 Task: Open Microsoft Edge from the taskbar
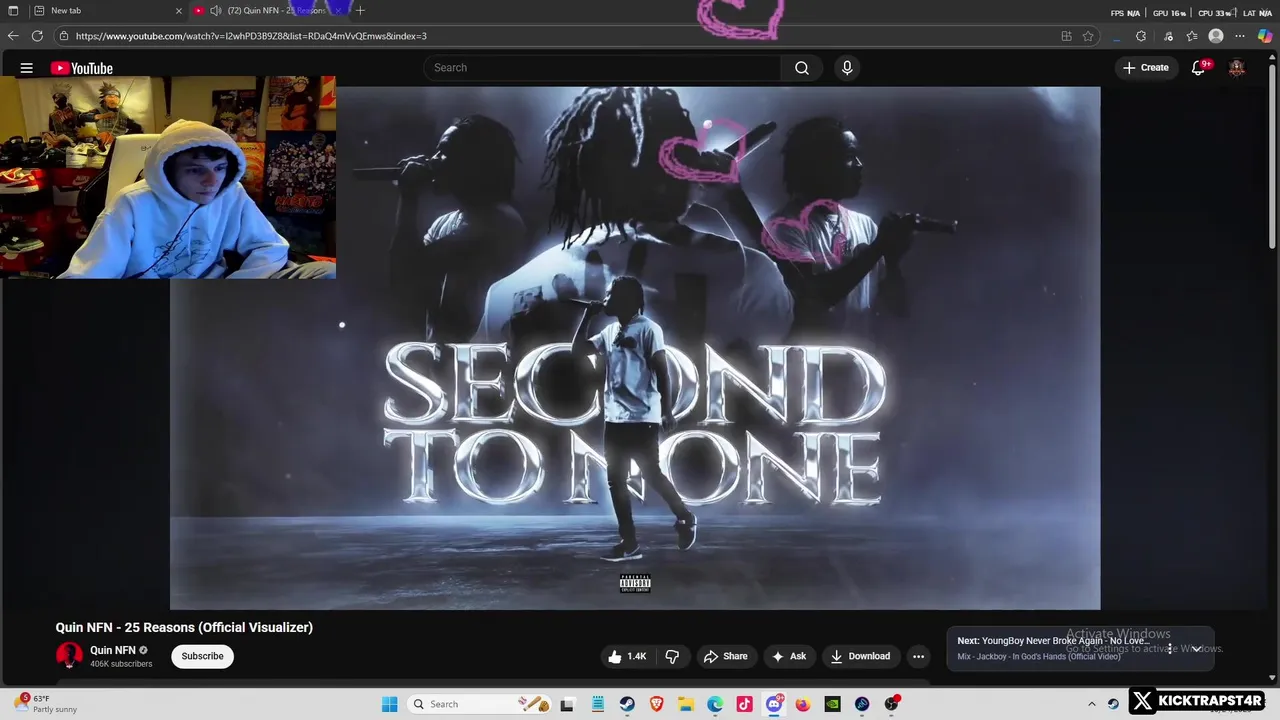715,704
